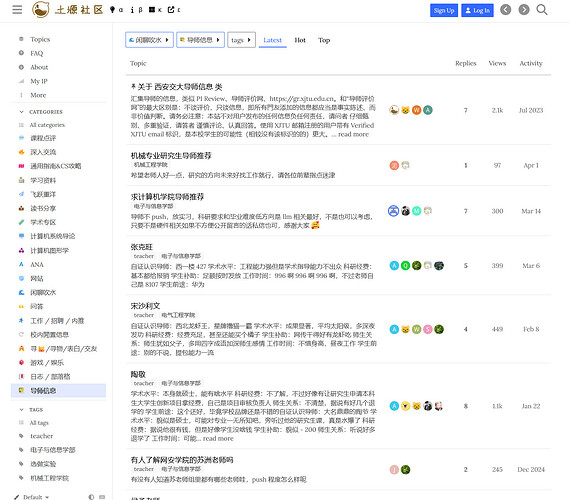Select the highlighted 导师信息 sidebar category
The width and height of the screenshot is (570, 500).
click(59, 391)
